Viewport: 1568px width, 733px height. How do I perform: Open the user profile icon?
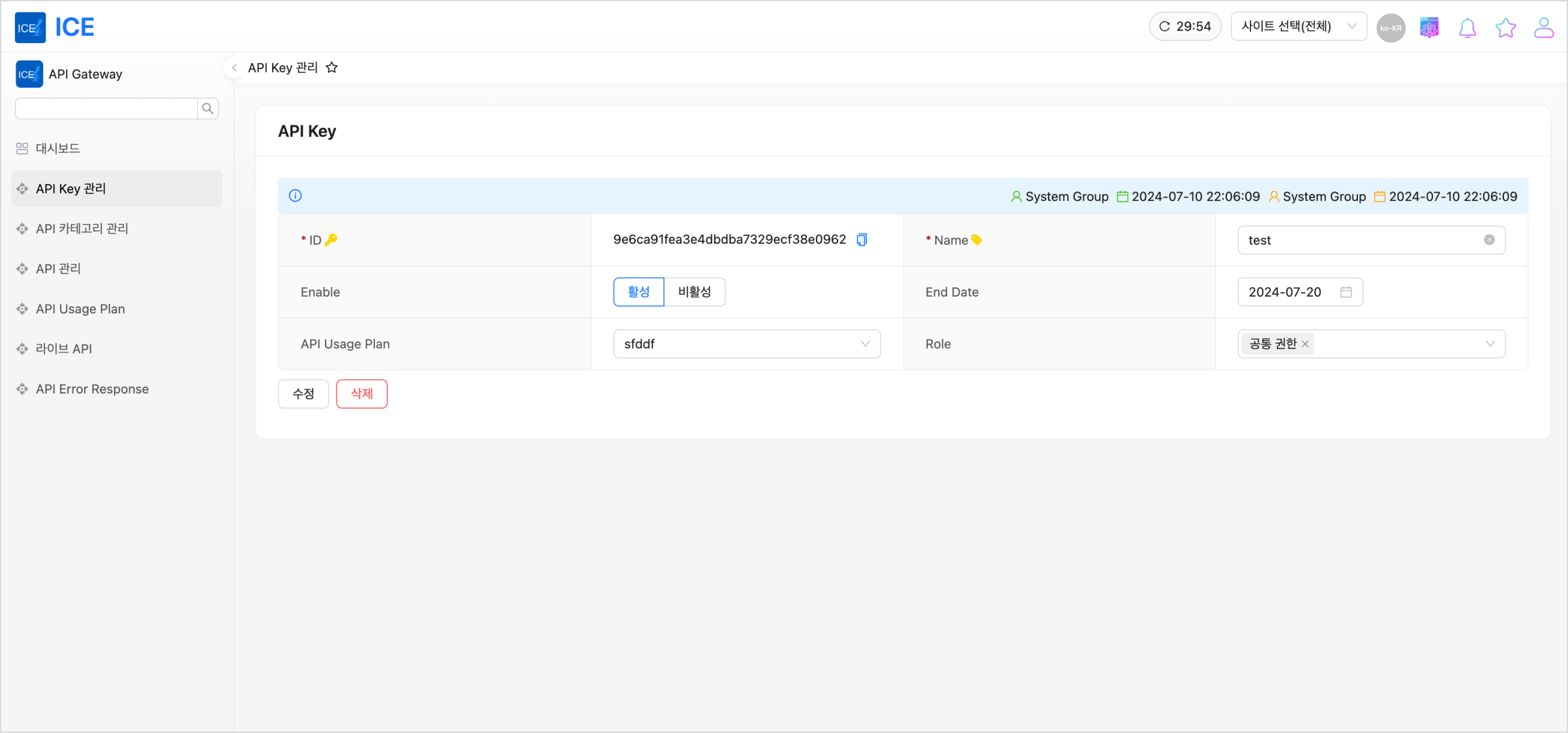tap(1543, 28)
